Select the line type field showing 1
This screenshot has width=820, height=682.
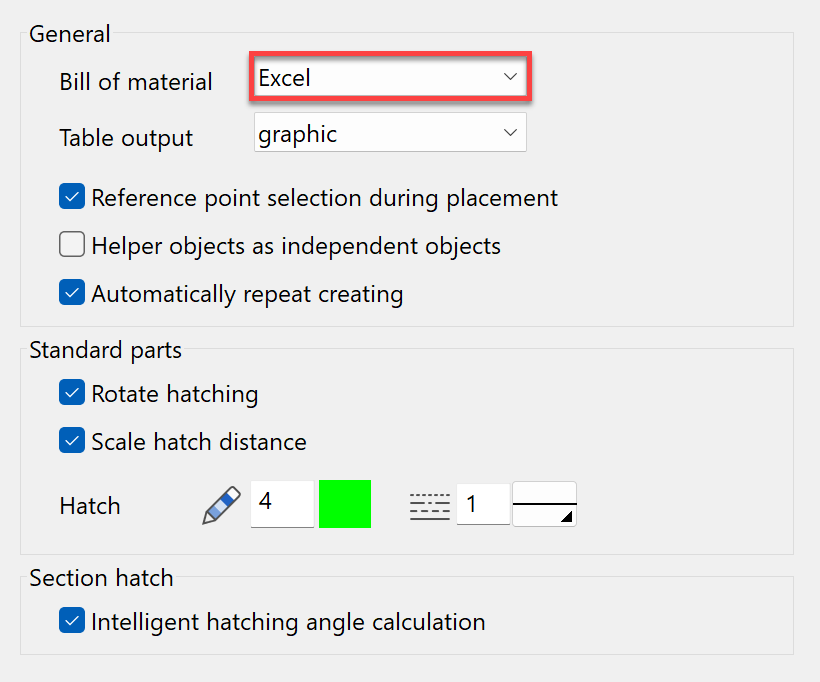tap(483, 504)
